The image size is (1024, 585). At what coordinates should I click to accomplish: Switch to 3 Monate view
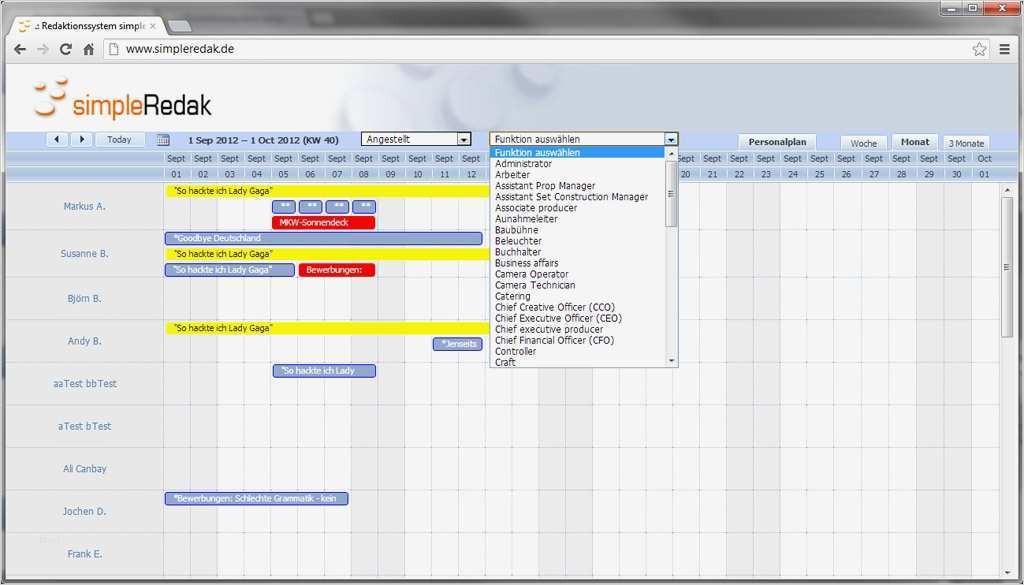[x=966, y=143]
